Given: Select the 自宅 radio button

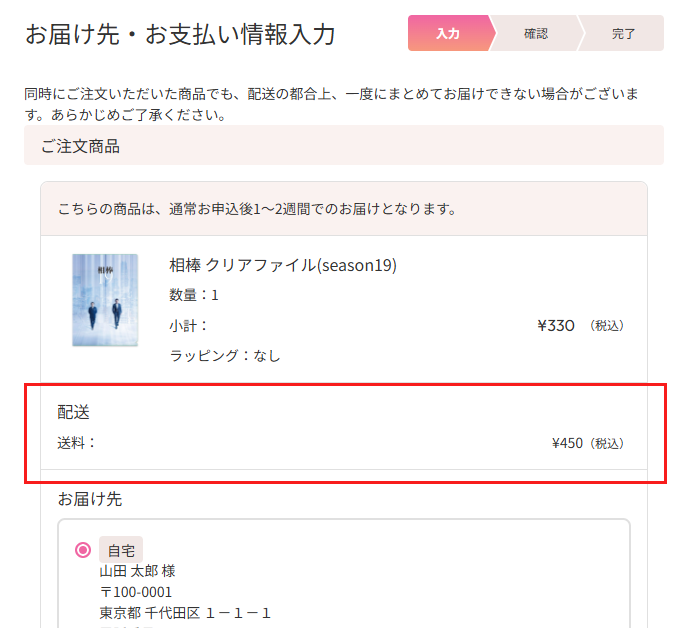Looking at the screenshot, I should (83, 550).
